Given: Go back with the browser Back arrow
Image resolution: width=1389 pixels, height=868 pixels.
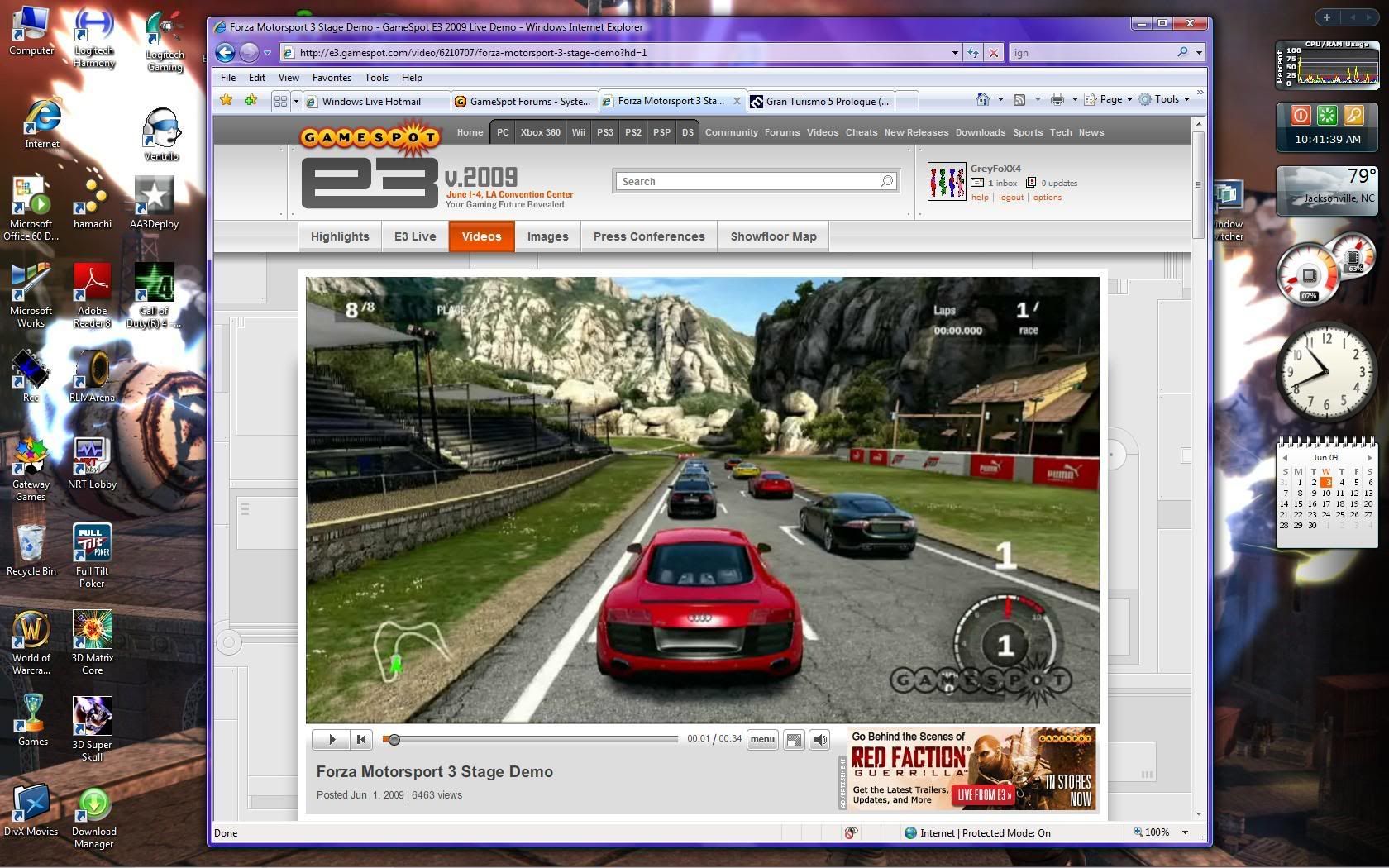Looking at the screenshot, I should (225, 53).
